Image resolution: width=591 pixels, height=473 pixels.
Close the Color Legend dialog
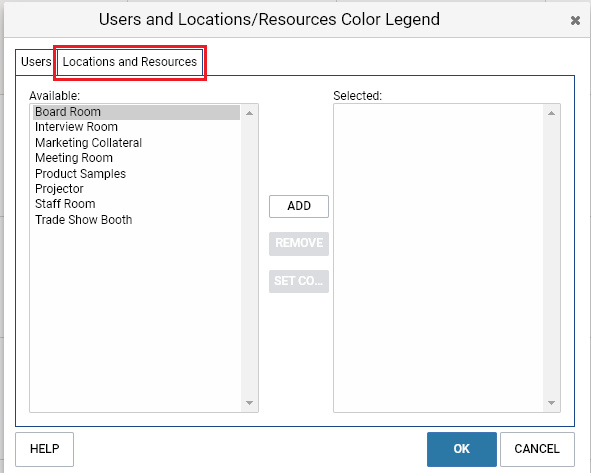pyautogui.click(x=575, y=20)
